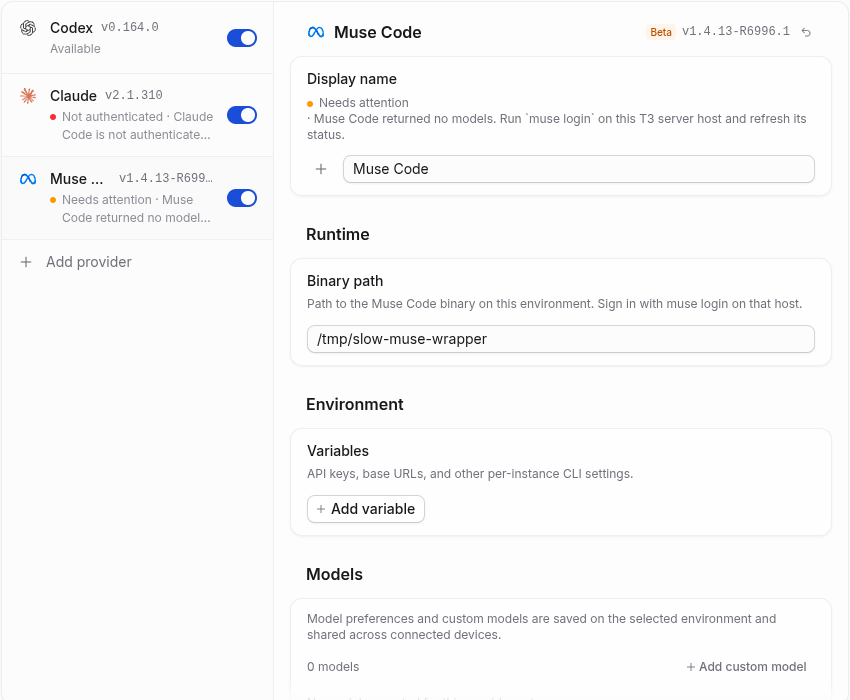The width and height of the screenshot is (850, 700).
Task: Click the Add variable button
Action: [366, 509]
